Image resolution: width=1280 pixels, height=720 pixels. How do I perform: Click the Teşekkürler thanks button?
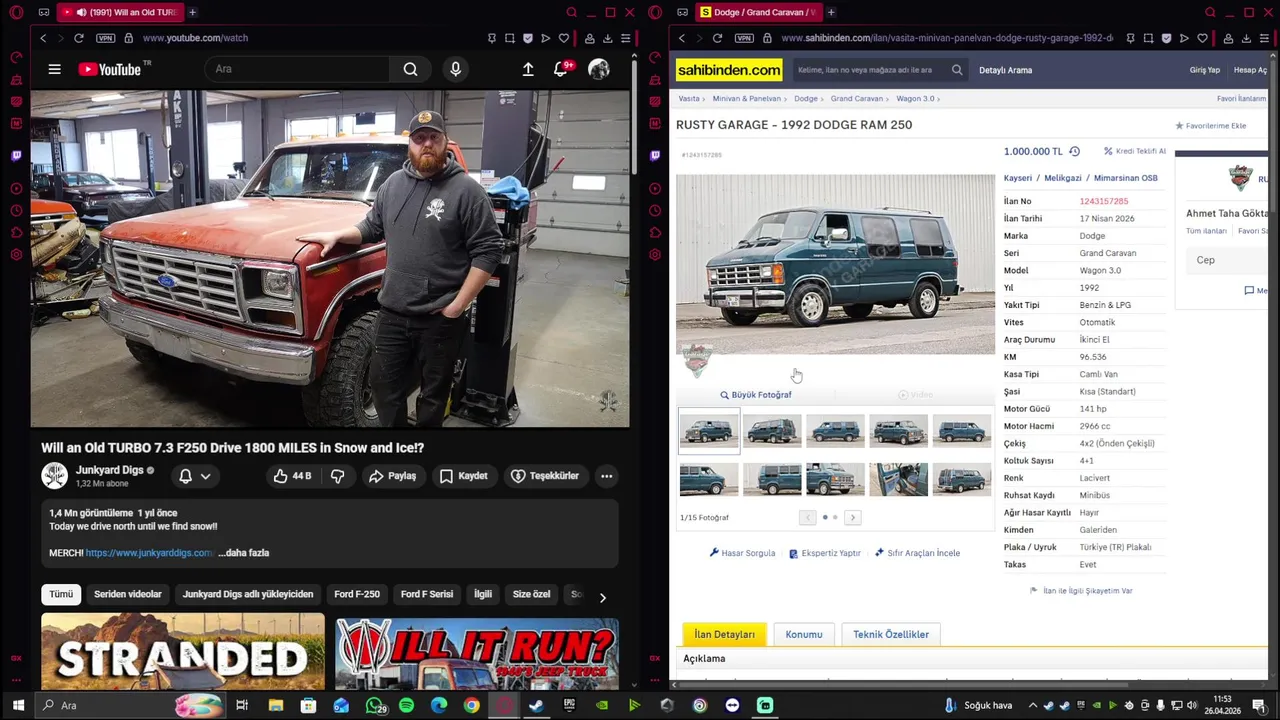(545, 476)
